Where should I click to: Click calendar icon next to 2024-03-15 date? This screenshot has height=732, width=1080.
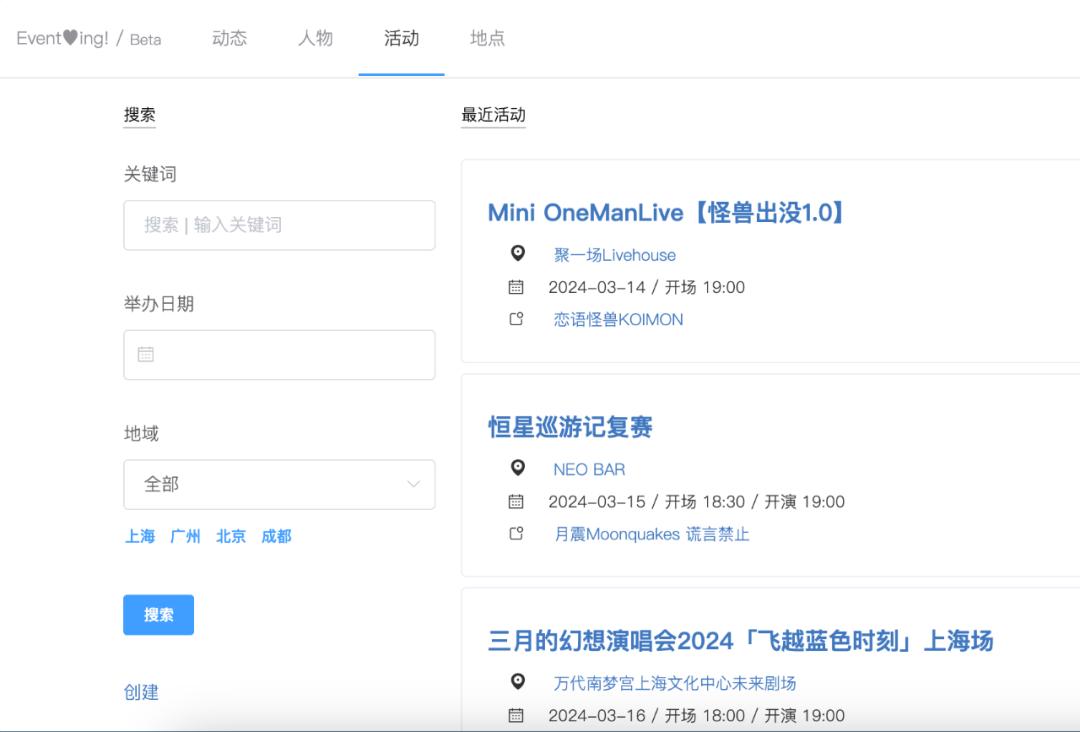coord(516,501)
